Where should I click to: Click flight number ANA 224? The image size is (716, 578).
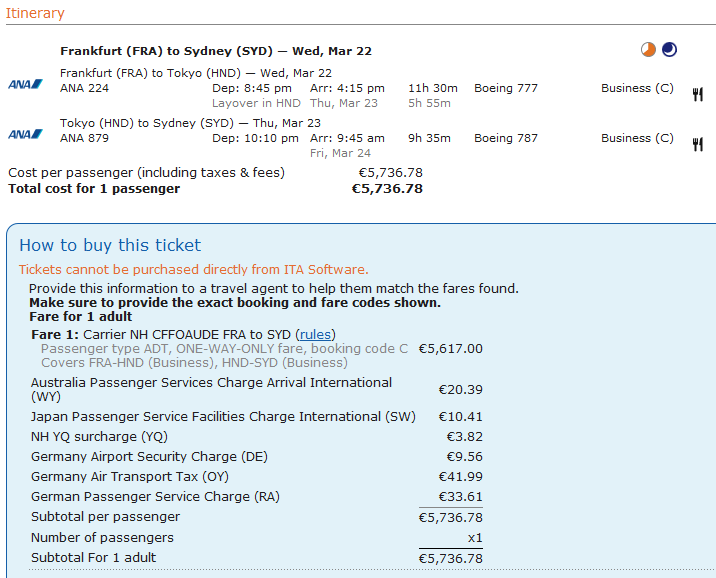(84, 88)
